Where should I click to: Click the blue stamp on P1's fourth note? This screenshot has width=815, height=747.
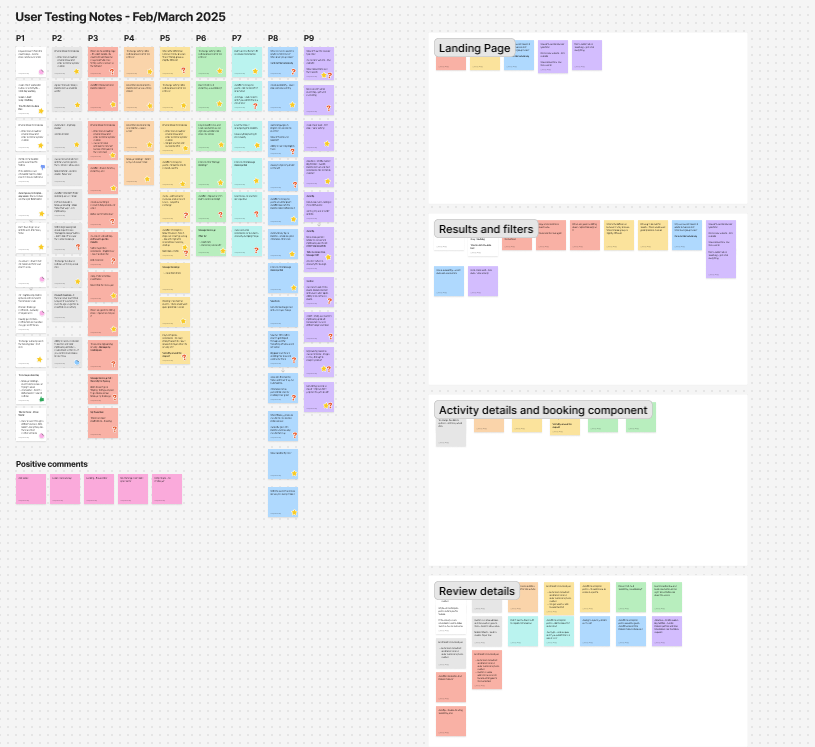[x=43, y=167]
